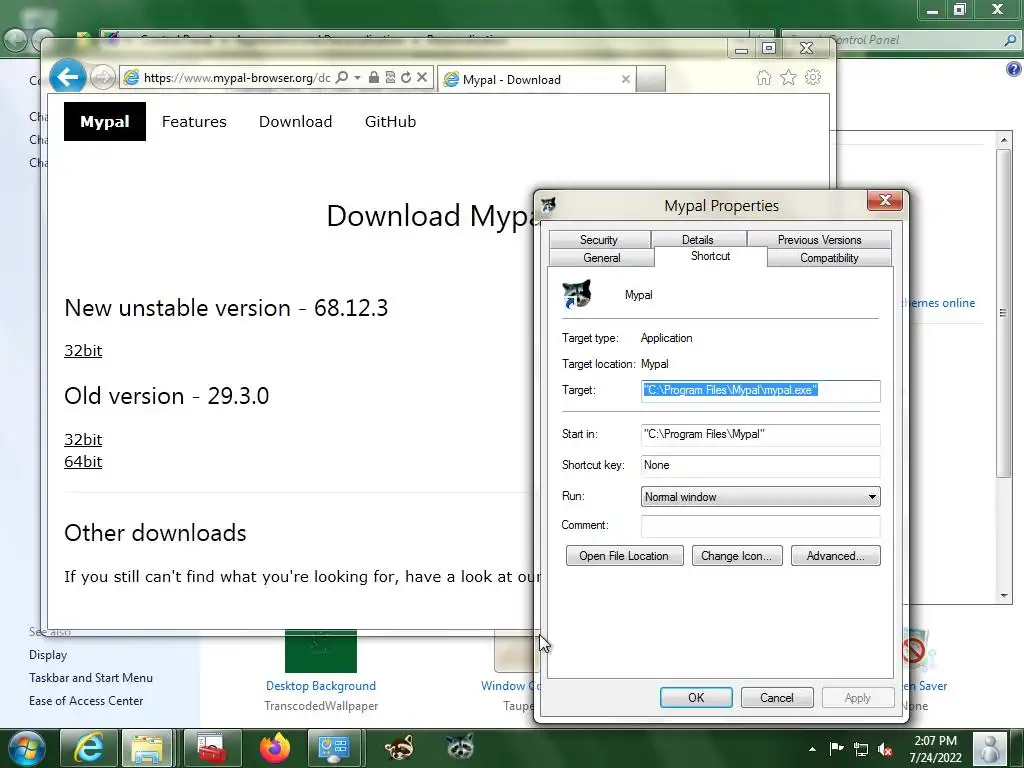
Task: Open Windows Explorer from the taskbar
Action: point(147,748)
